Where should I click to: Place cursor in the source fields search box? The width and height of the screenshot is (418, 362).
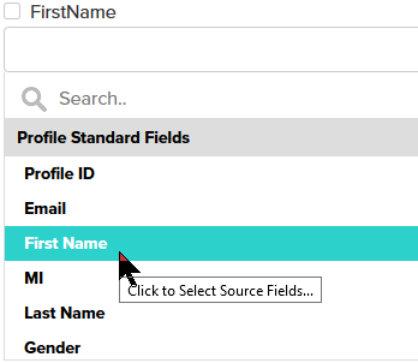(233, 99)
